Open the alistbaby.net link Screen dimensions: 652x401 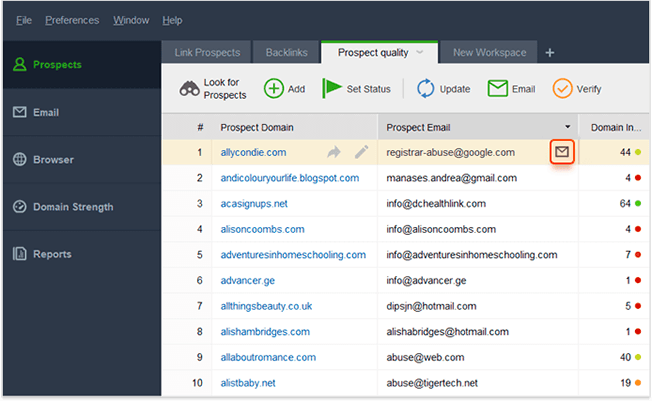click(248, 383)
